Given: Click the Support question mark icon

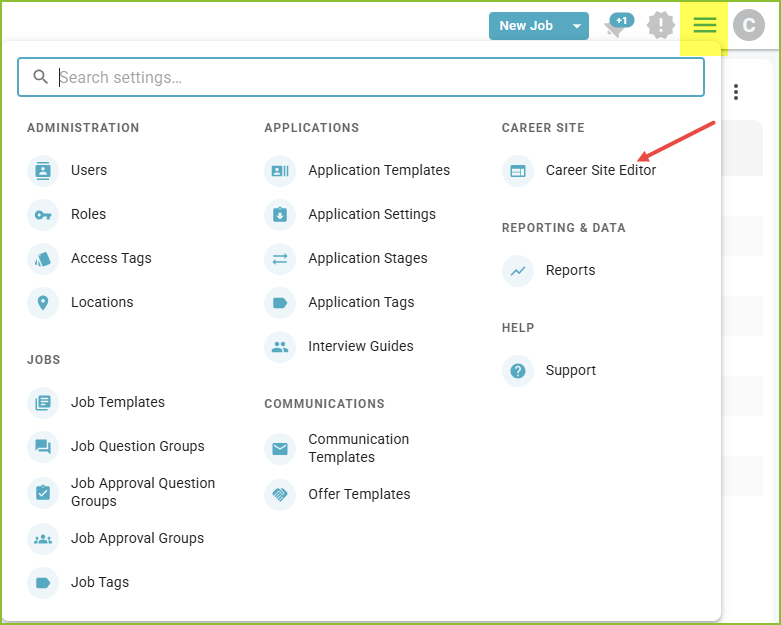Looking at the screenshot, I should 518,371.
